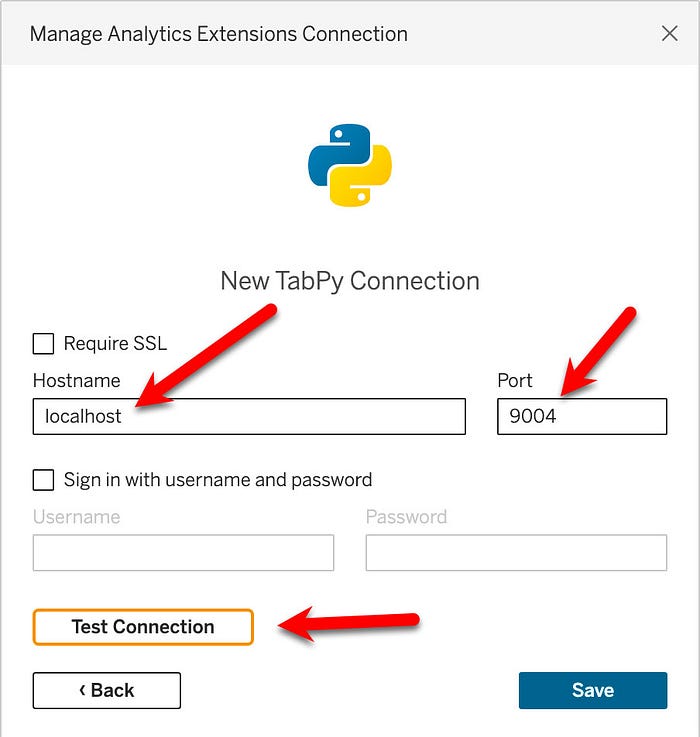This screenshot has width=700, height=737.
Task: Focus the Hostname field containing localhost
Action: (249, 416)
